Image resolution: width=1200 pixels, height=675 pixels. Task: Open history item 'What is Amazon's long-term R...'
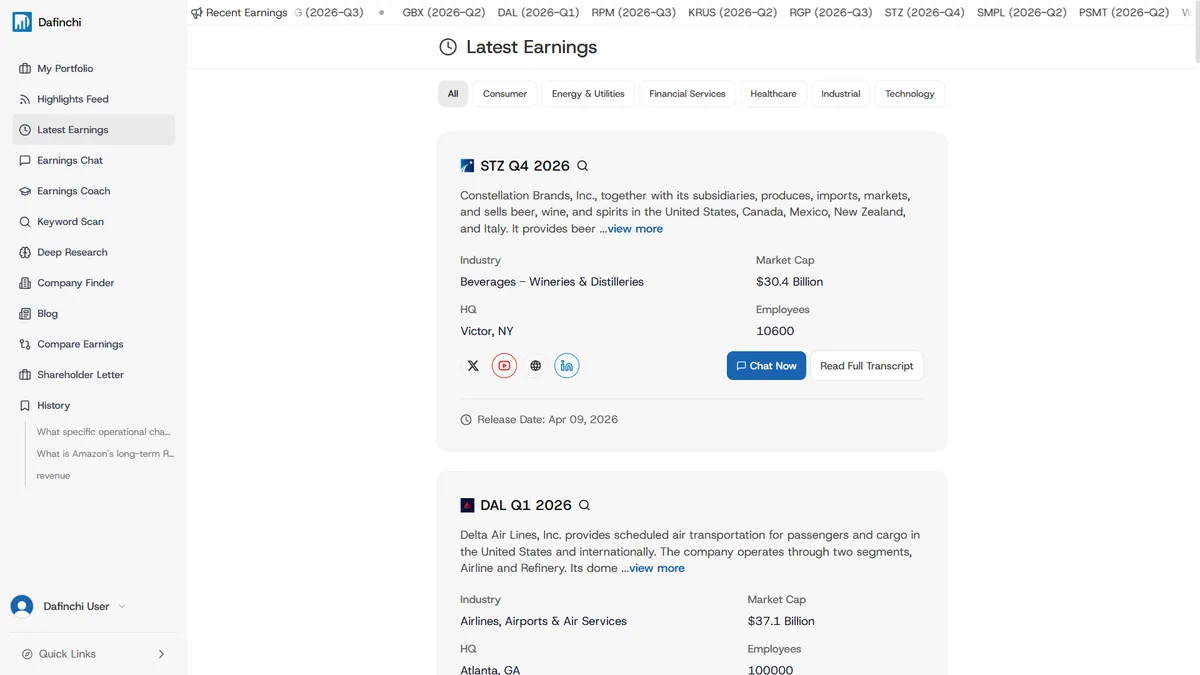click(105, 454)
